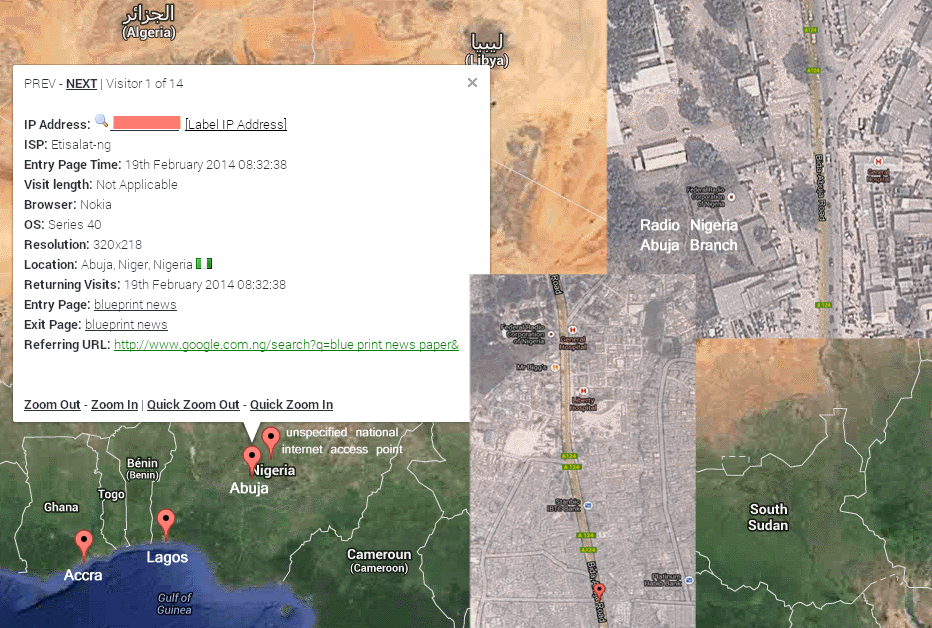Click the '320x218' resolution value

117,245
